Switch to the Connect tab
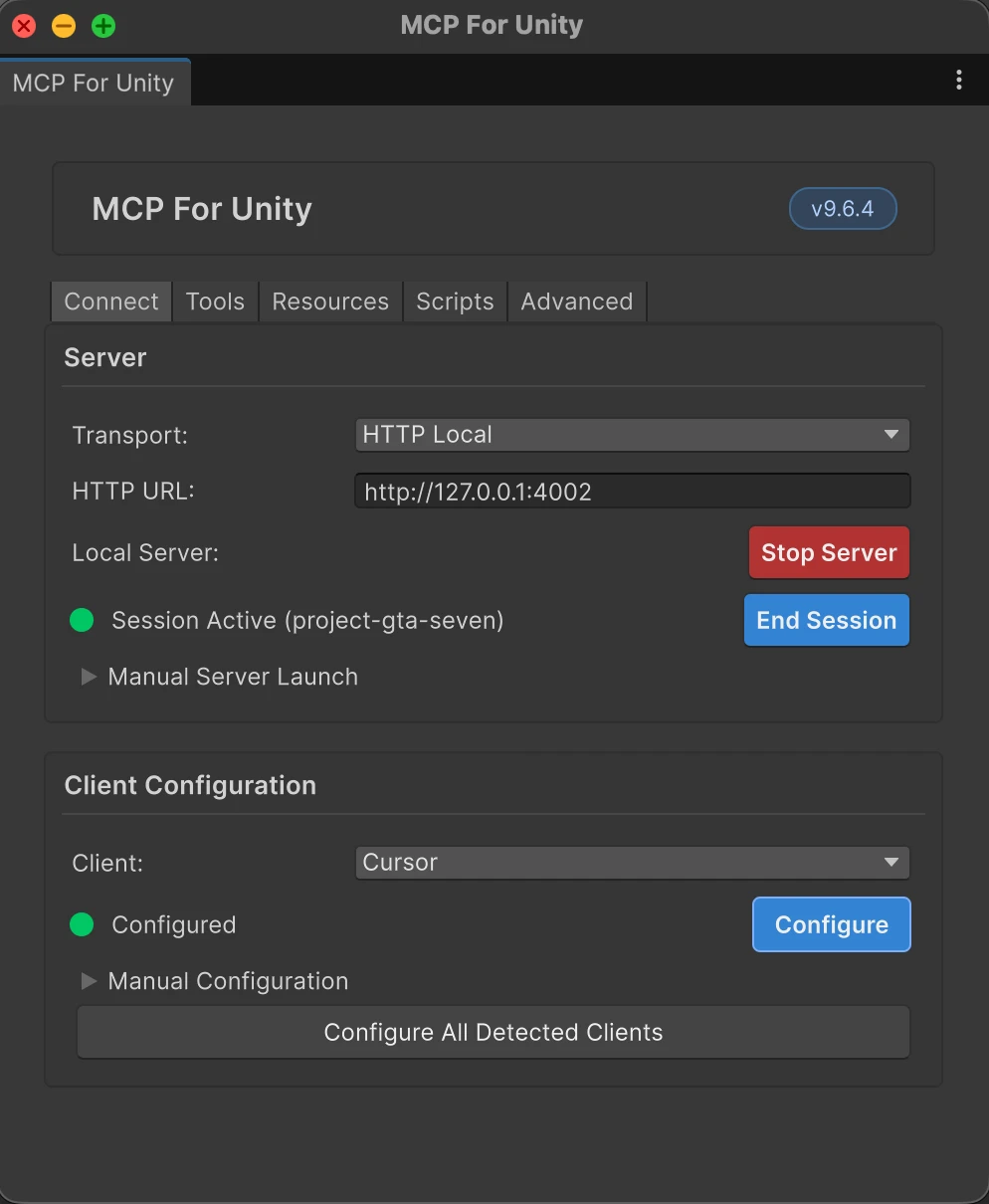This screenshot has height=1204, width=989. pyautogui.click(x=111, y=301)
